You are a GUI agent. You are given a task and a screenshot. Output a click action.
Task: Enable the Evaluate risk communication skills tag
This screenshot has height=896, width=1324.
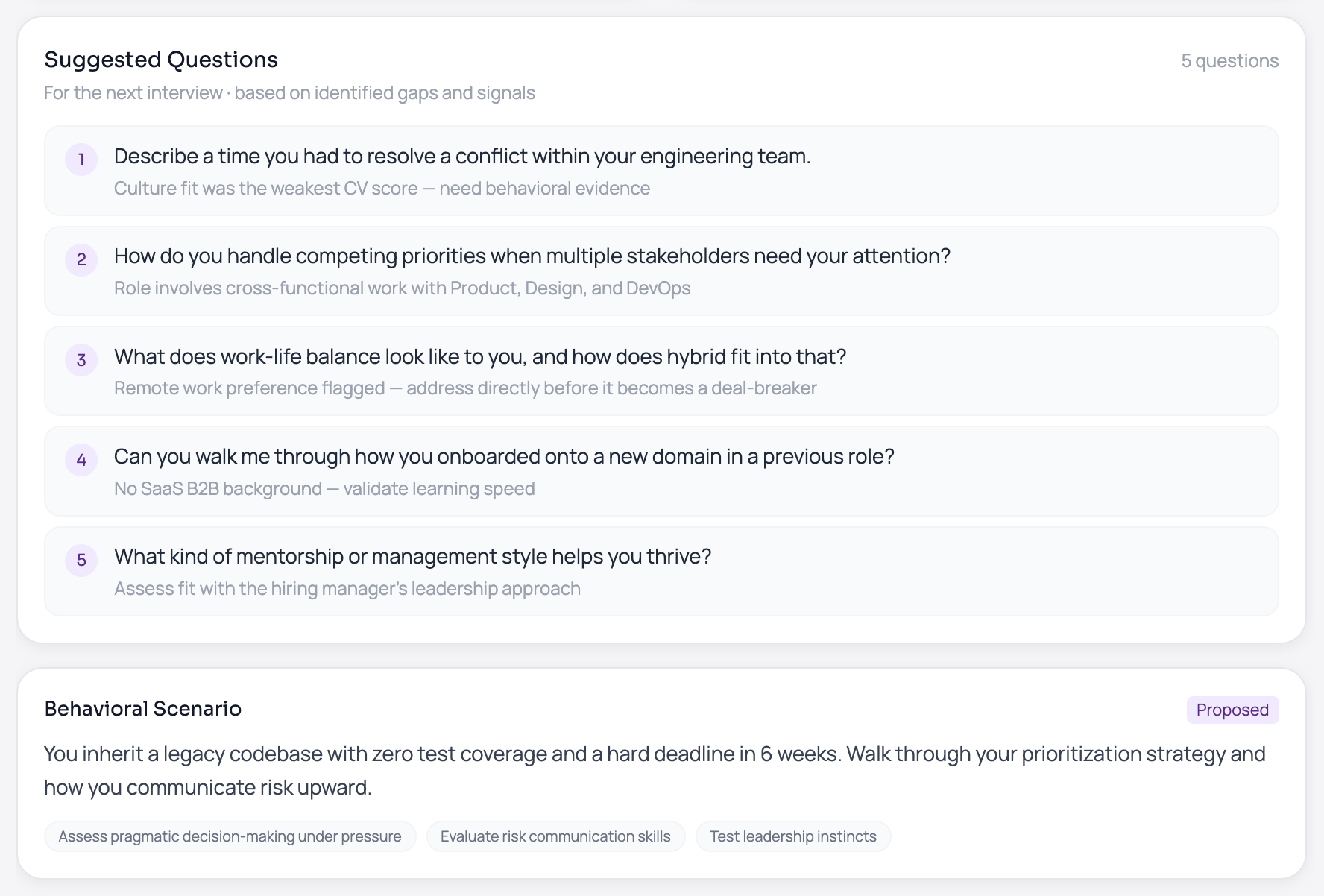[555, 836]
